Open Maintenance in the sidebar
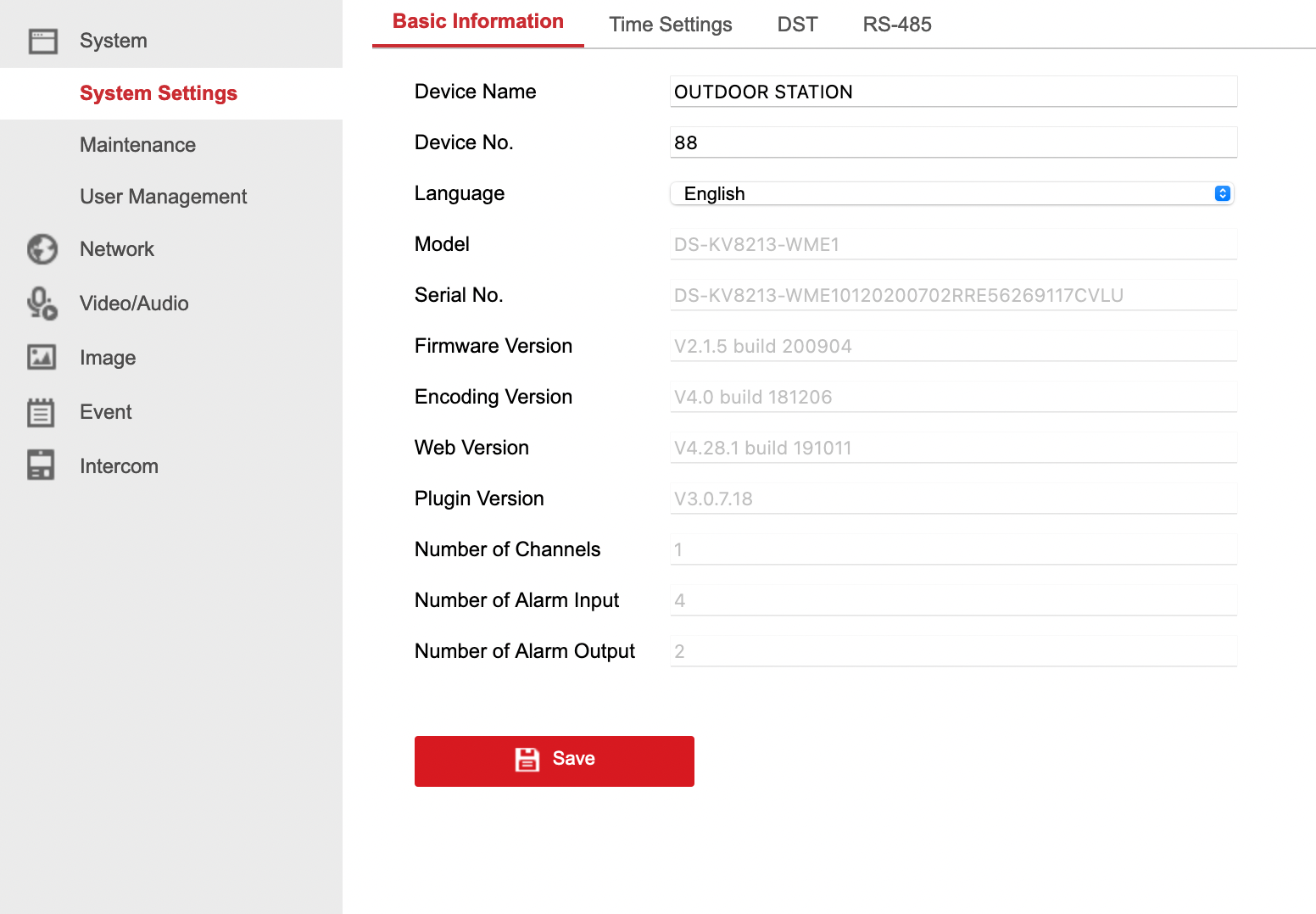 coord(137,145)
